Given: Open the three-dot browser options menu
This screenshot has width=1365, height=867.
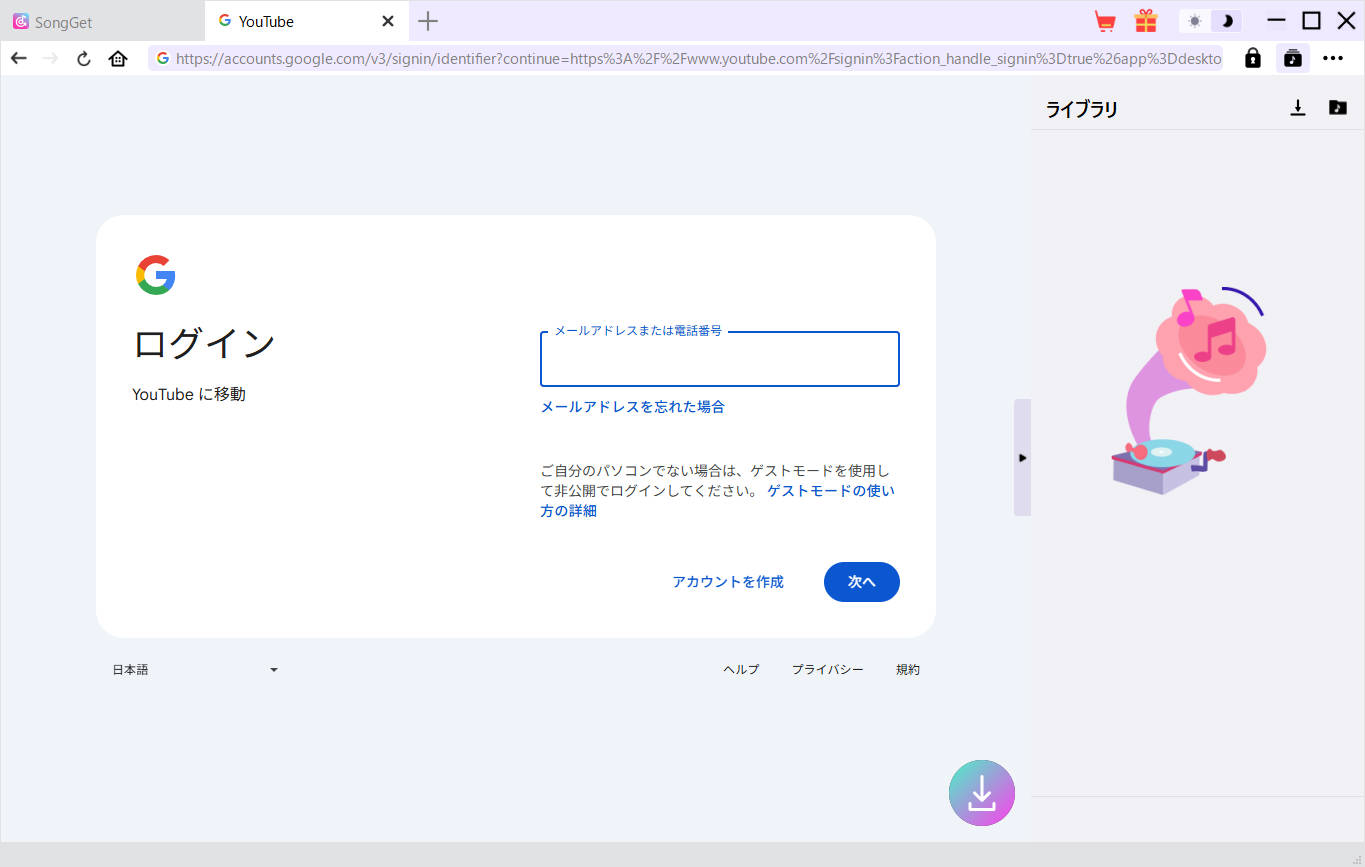Looking at the screenshot, I should tap(1333, 58).
